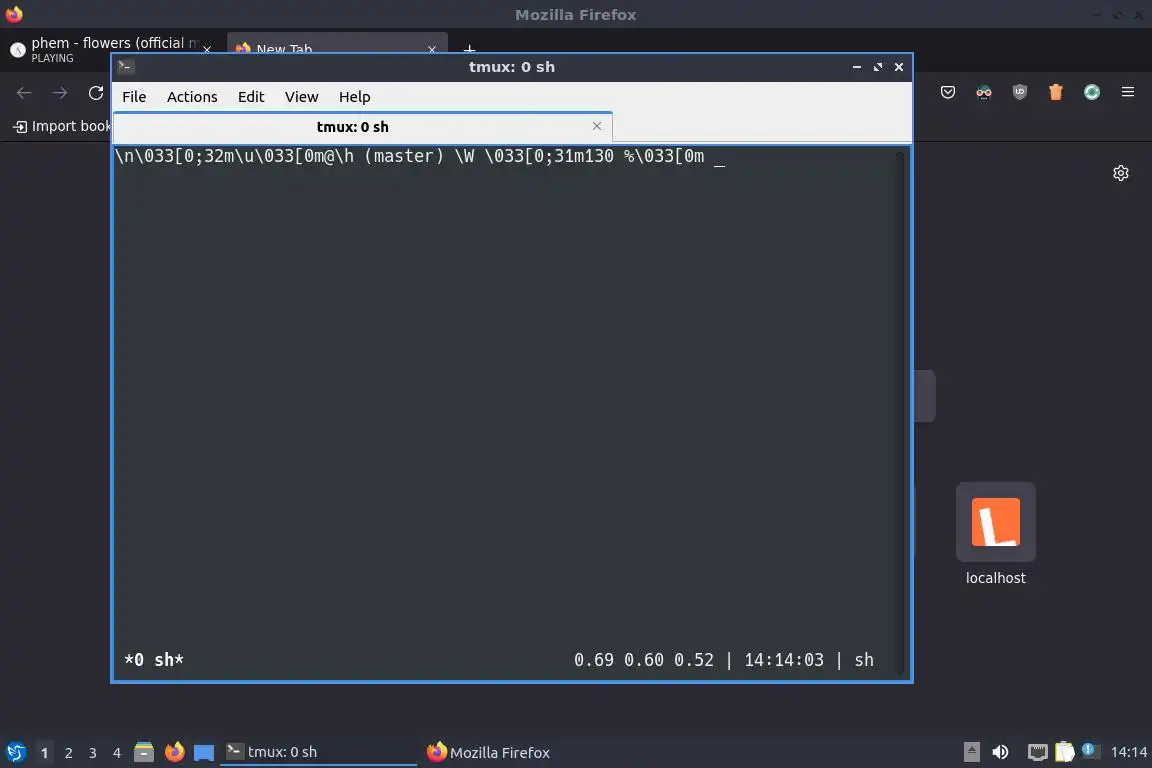Screen dimensions: 1152x768
Task: Open the Edit menu
Action: pyautogui.click(x=251, y=97)
